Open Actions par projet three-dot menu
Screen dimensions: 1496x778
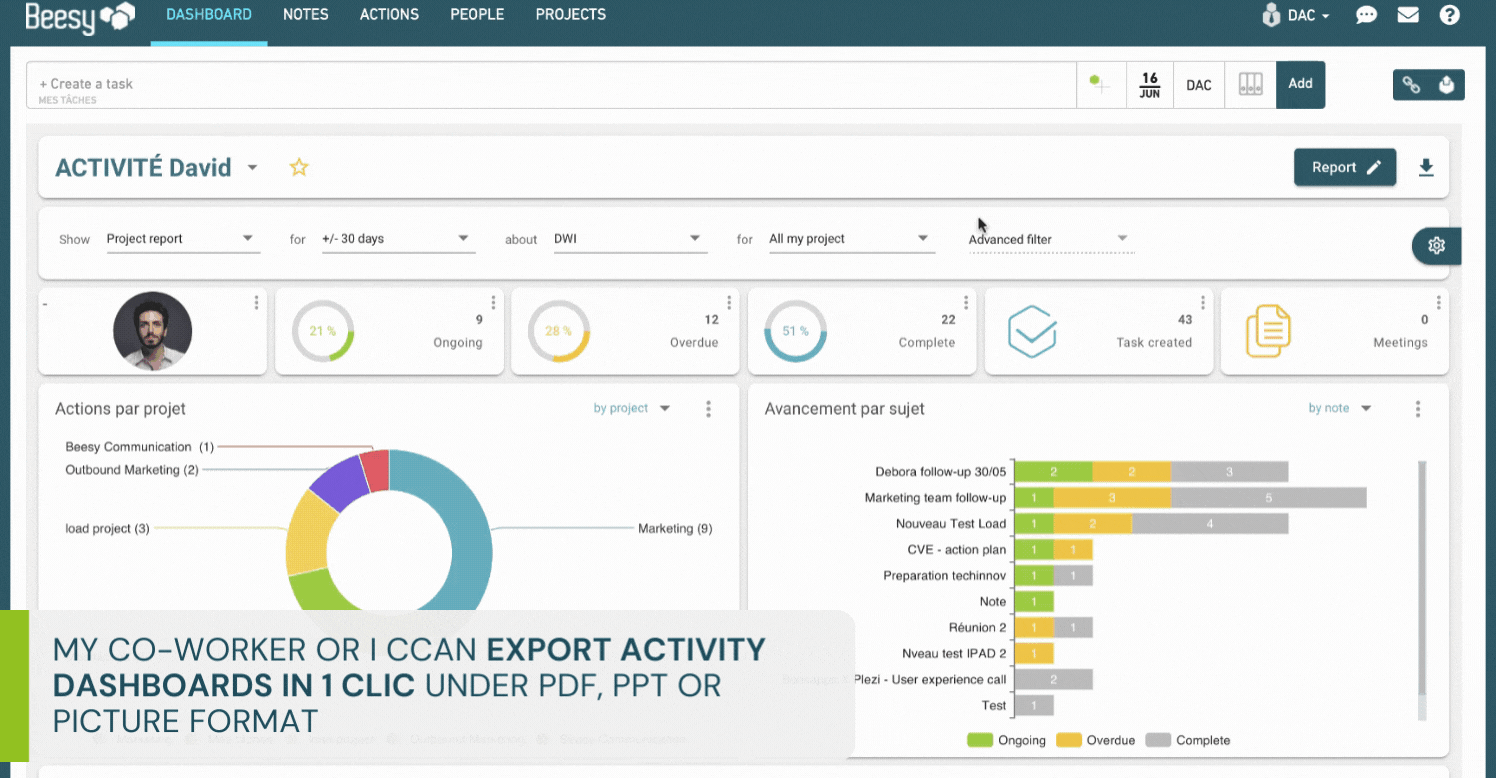(x=708, y=408)
